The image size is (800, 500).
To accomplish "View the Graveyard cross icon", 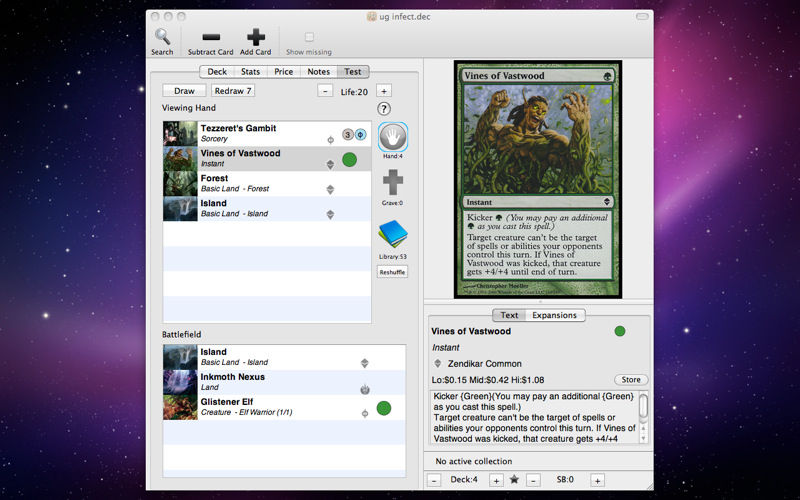I will click(393, 183).
